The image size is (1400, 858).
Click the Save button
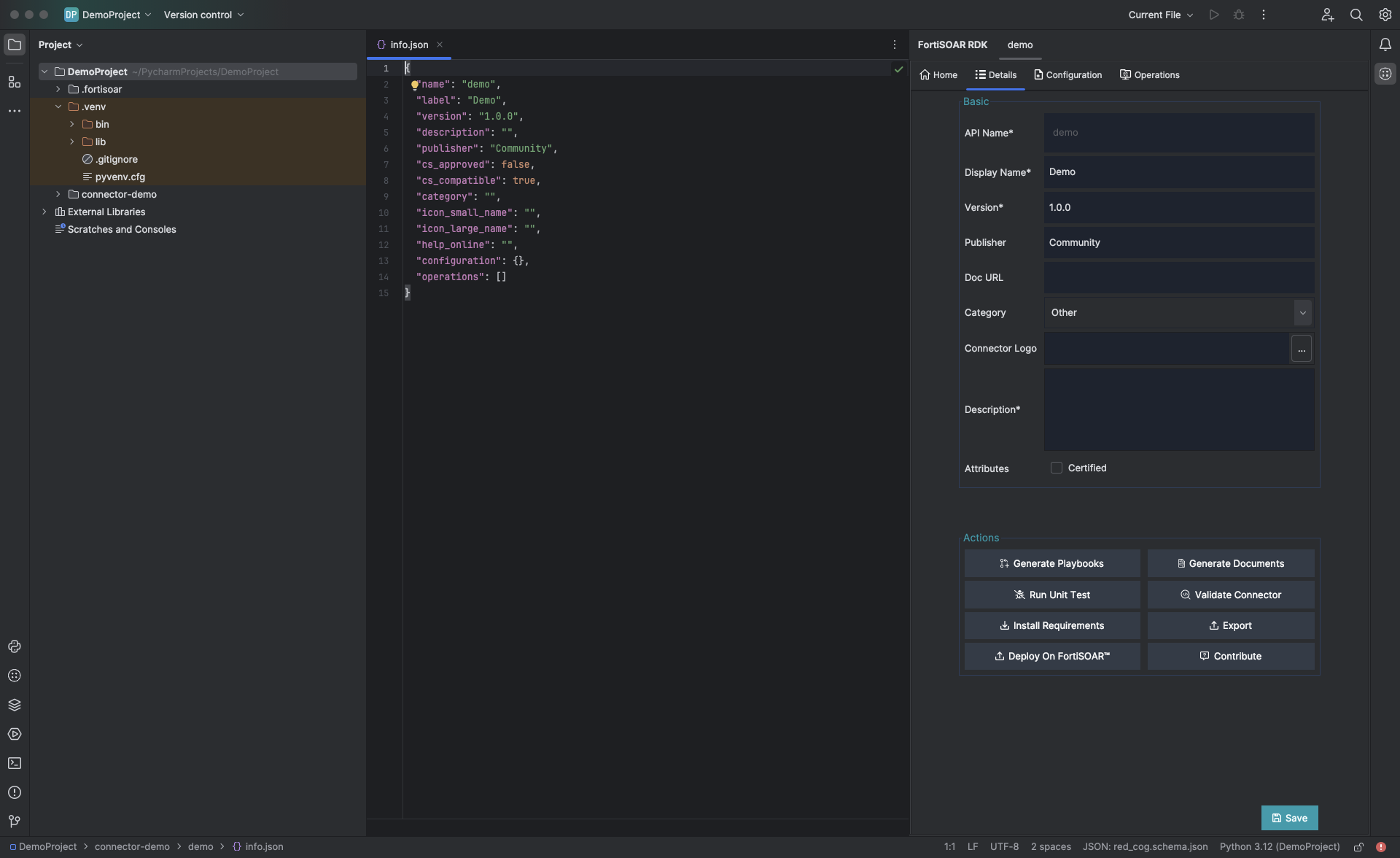[x=1288, y=818]
